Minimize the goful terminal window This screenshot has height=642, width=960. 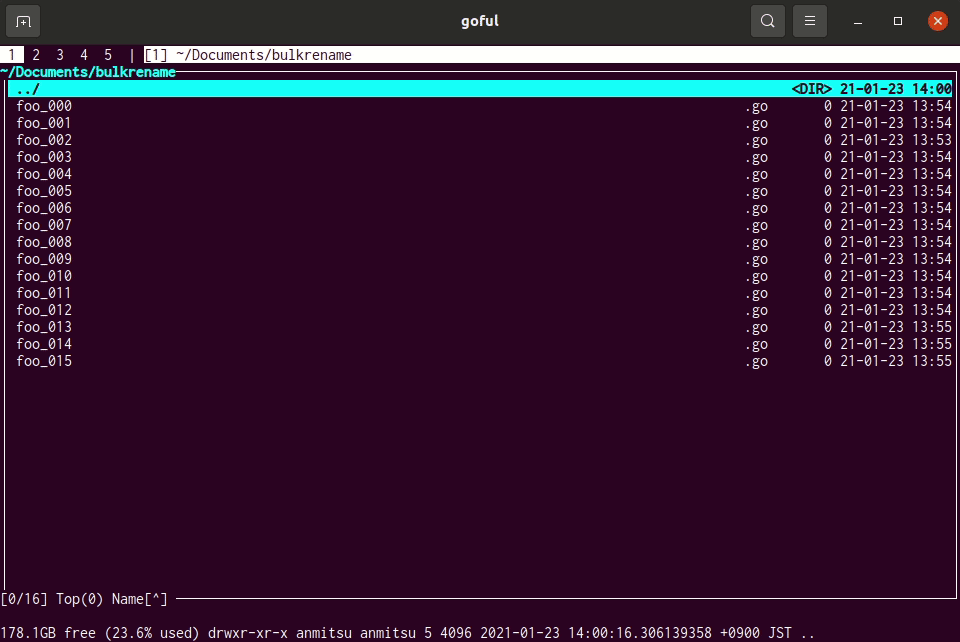(858, 21)
